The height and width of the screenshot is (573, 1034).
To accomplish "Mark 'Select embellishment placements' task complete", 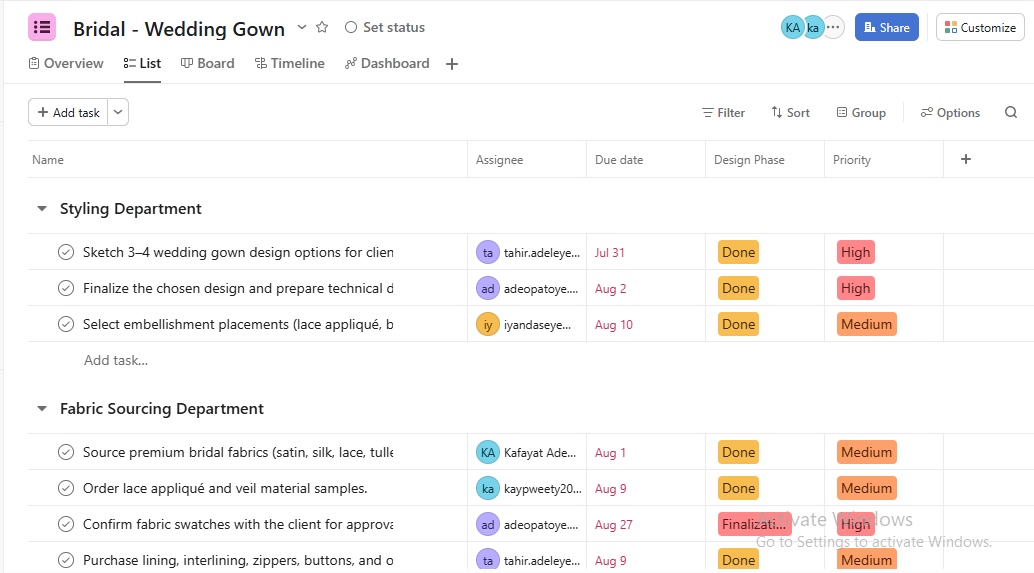I will (x=66, y=324).
